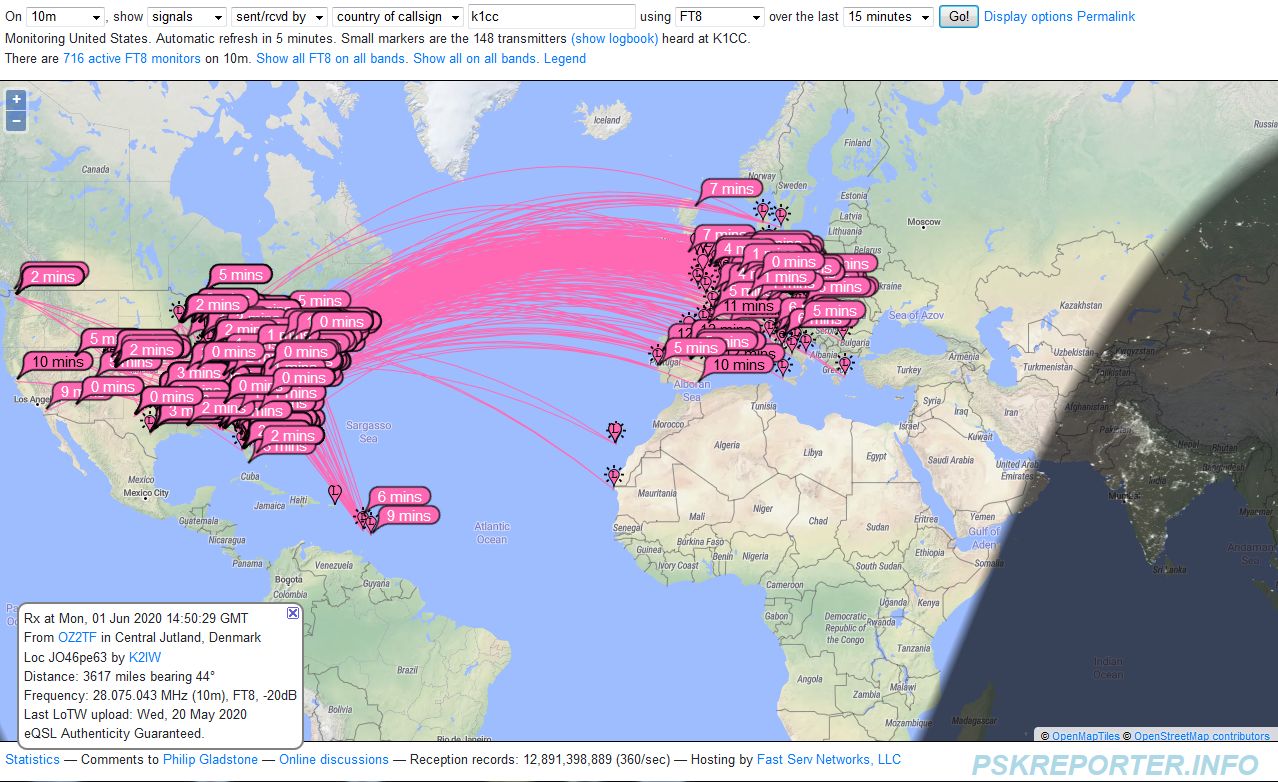Expand the sent/rcvd by dropdown
The height and width of the screenshot is (782, 1278).
[279, 16]
